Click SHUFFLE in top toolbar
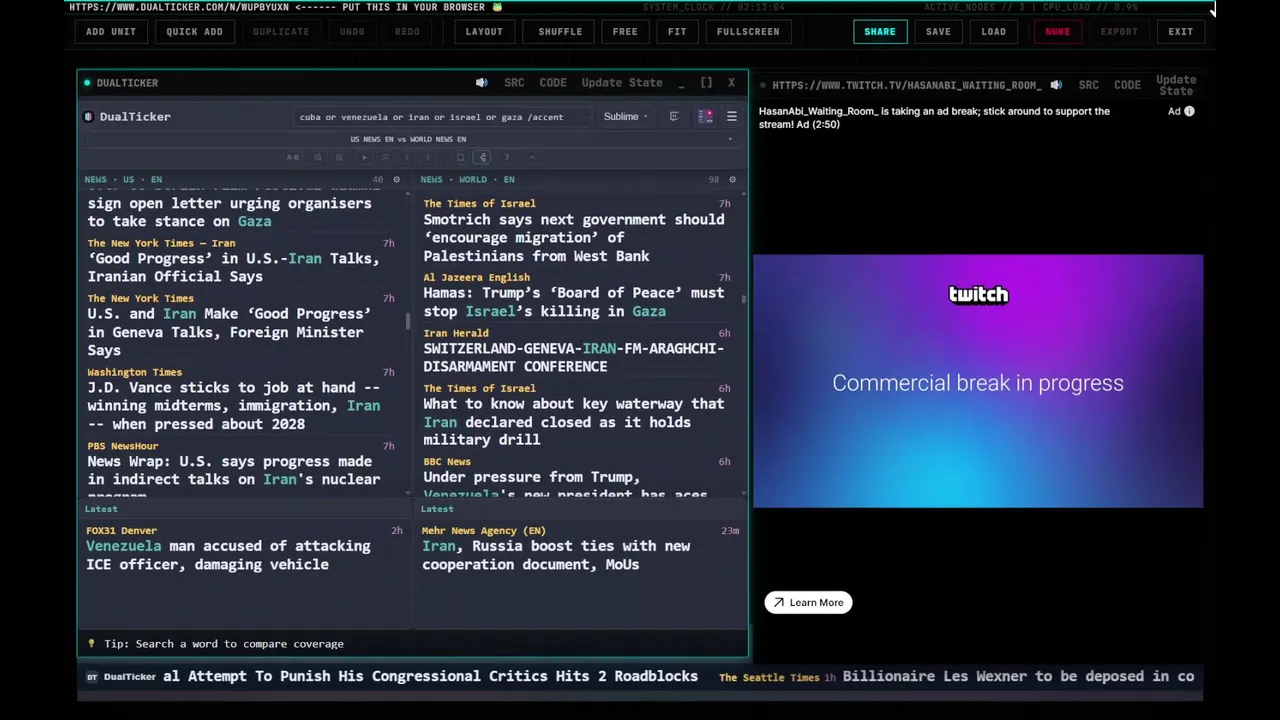 [x=560, y=32]
